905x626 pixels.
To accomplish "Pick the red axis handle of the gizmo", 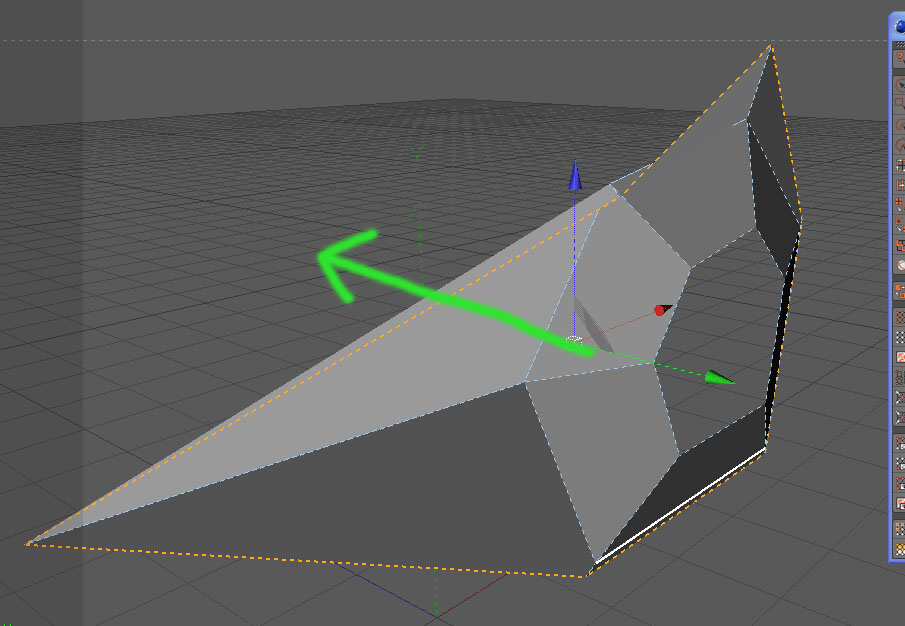I will coord(663,310).
